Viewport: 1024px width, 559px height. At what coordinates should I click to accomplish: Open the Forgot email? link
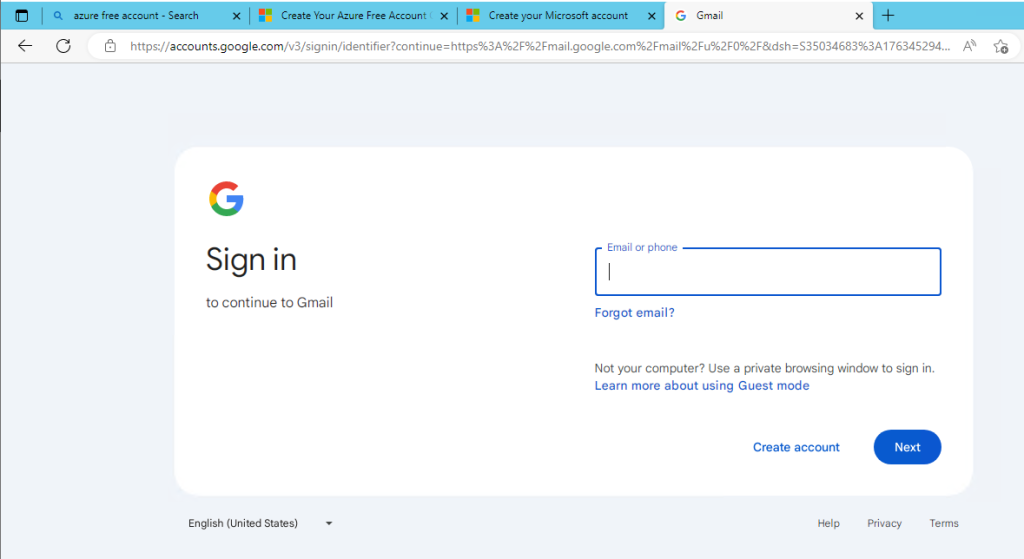click(634, 313)
